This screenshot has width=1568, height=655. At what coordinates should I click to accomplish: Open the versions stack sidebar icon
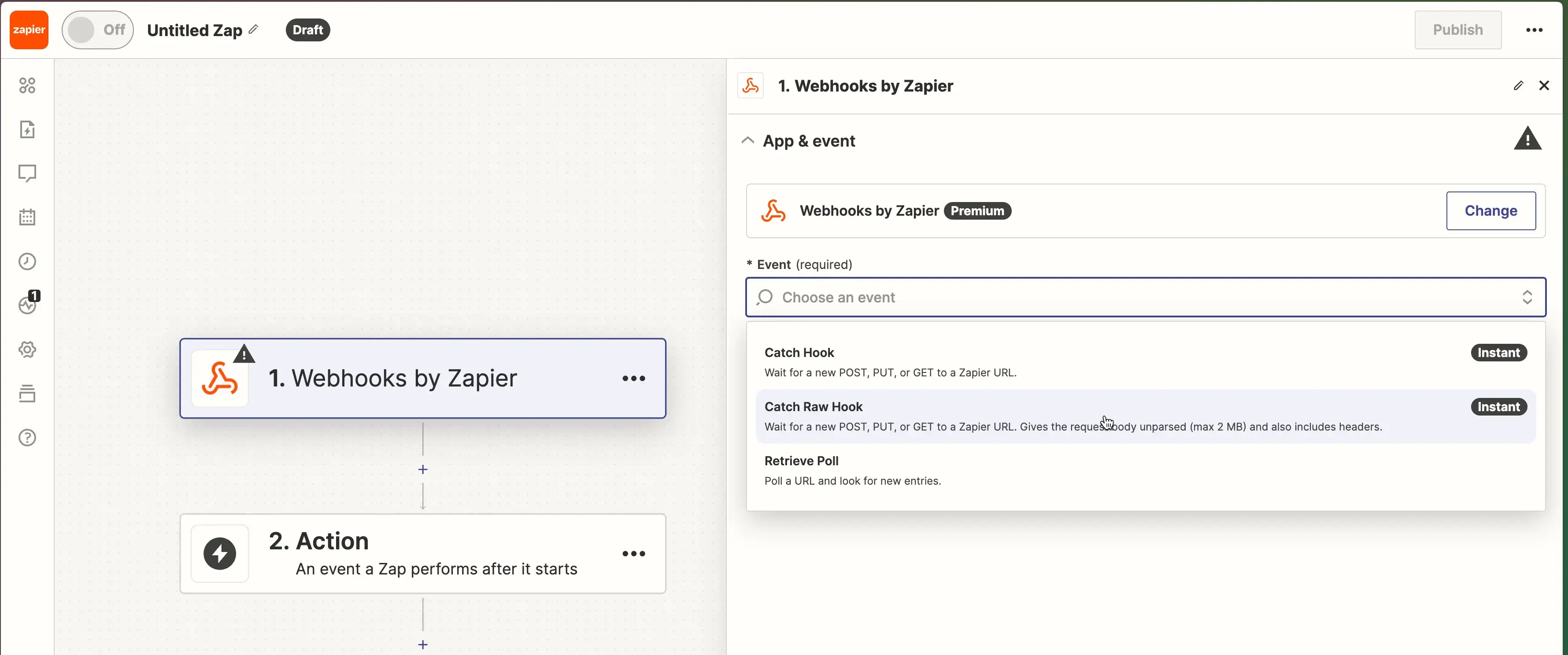click(27, 394)
